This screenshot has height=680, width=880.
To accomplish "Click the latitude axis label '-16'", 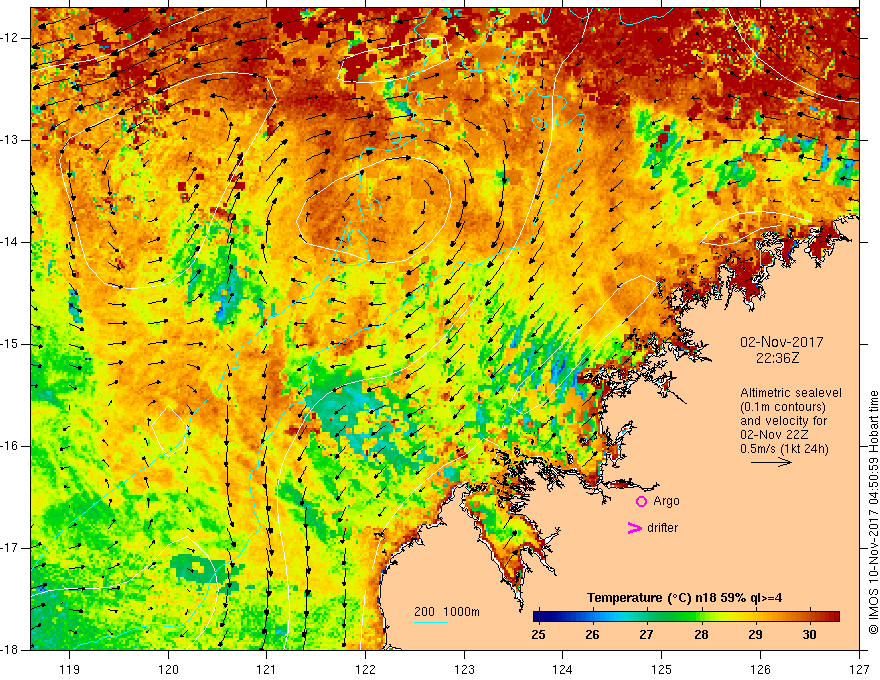I will tap(10, 446).
